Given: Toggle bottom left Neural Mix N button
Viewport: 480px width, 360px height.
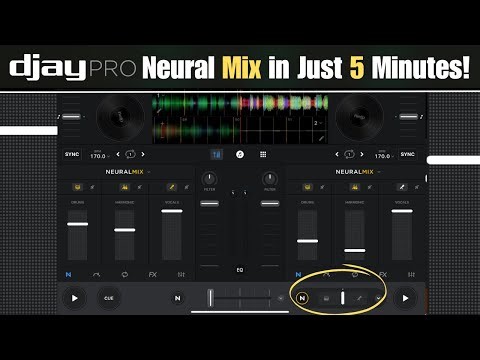Looking at the screenshot, I should [x=178, y=298].
